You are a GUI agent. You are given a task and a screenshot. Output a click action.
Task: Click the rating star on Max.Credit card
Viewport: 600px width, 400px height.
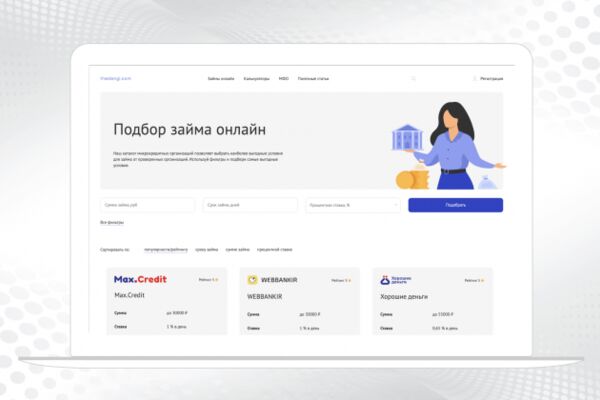pyautogui.click(x=217, y=280)
